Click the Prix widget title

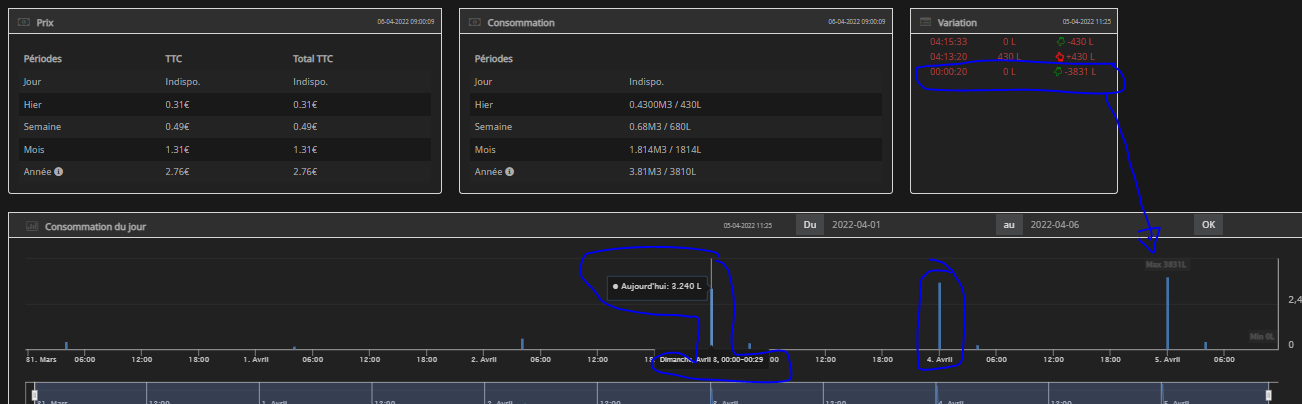pos(45,22)
